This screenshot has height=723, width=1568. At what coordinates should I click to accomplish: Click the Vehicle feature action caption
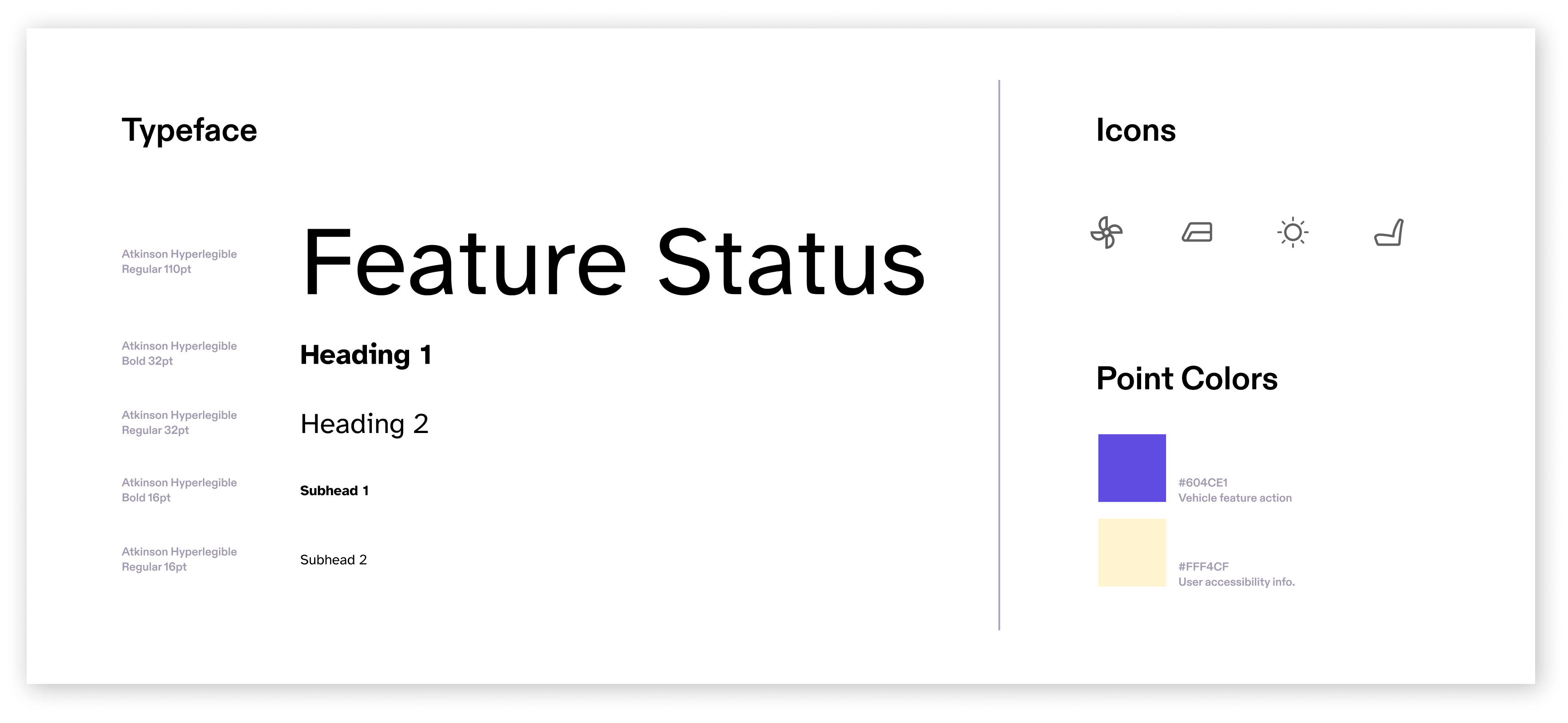click(x=1234, y=498)
